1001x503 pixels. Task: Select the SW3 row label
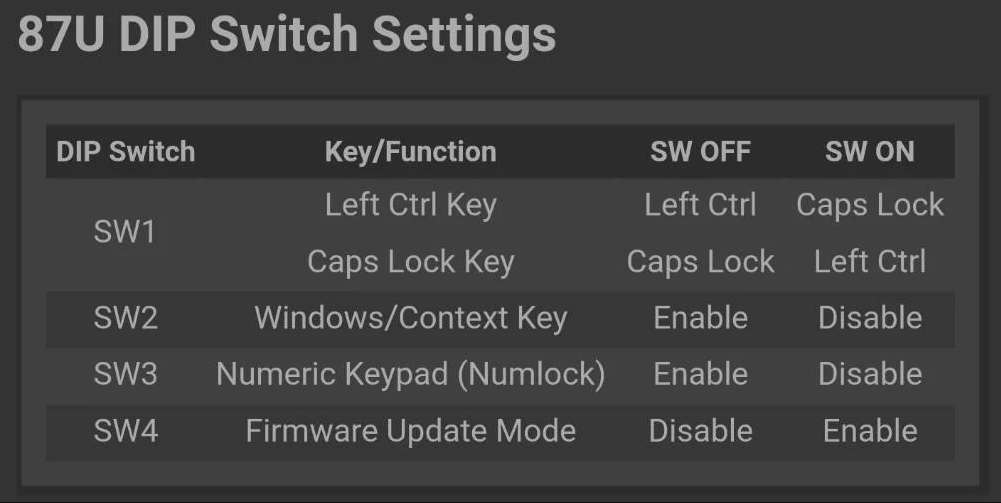click(x=126, y=374)
